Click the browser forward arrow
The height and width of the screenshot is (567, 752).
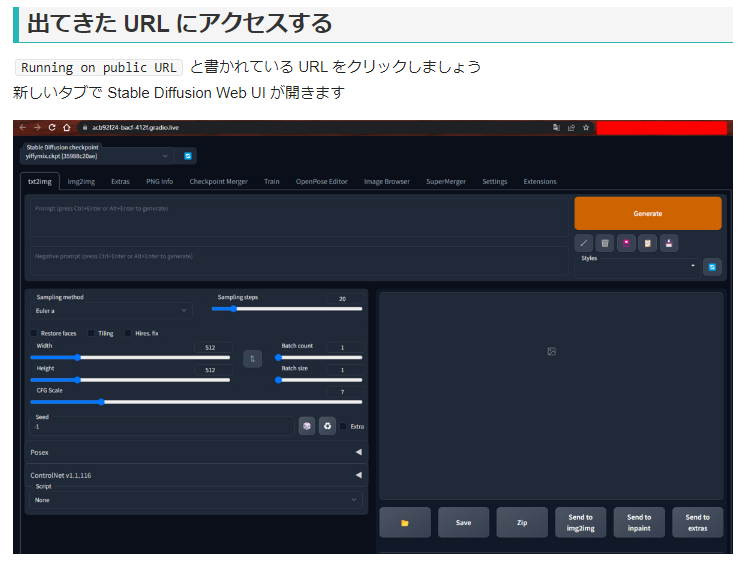point(37,128)
